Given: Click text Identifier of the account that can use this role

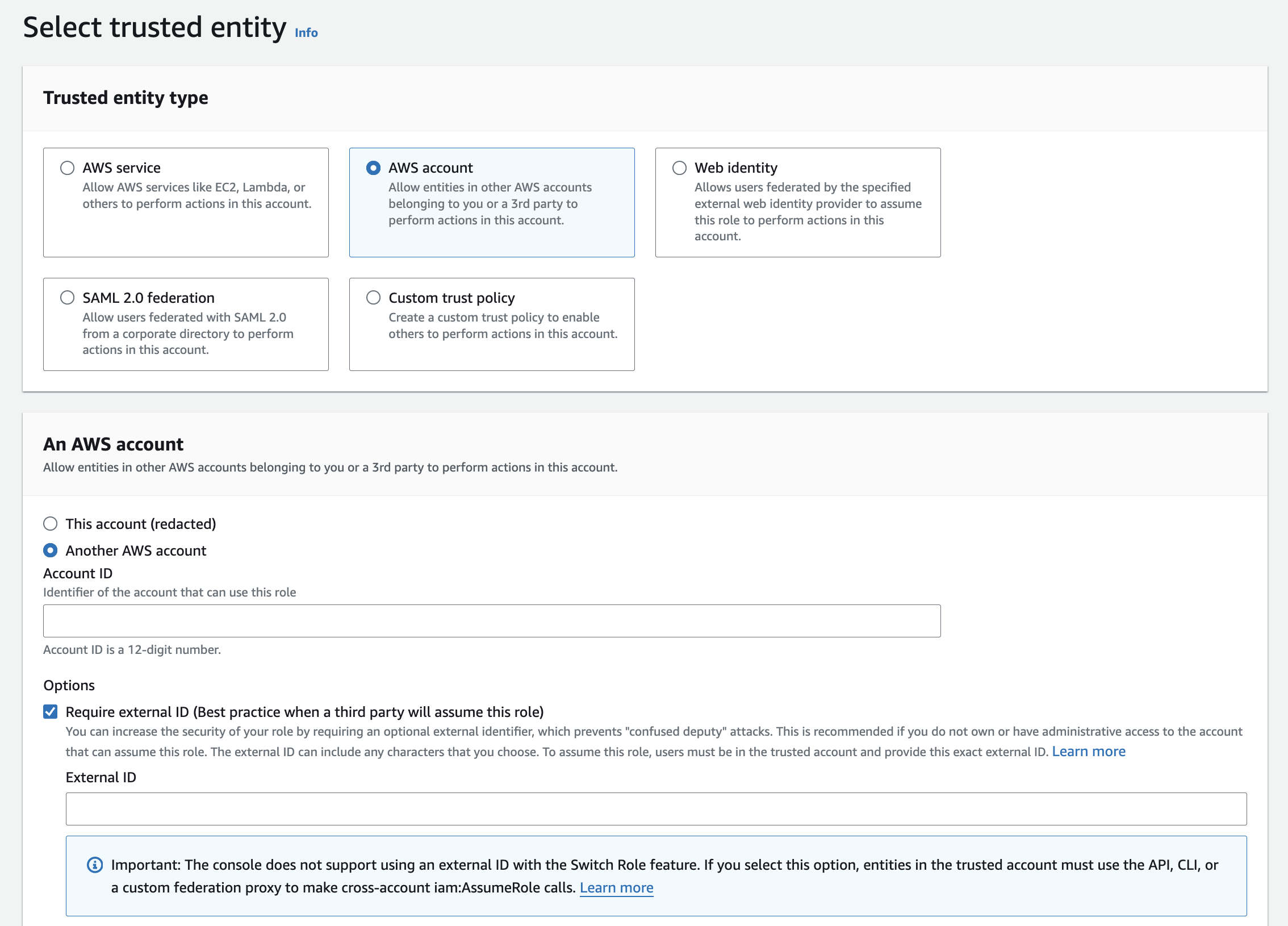Looking at the screenshot, I should coord(170,593).
